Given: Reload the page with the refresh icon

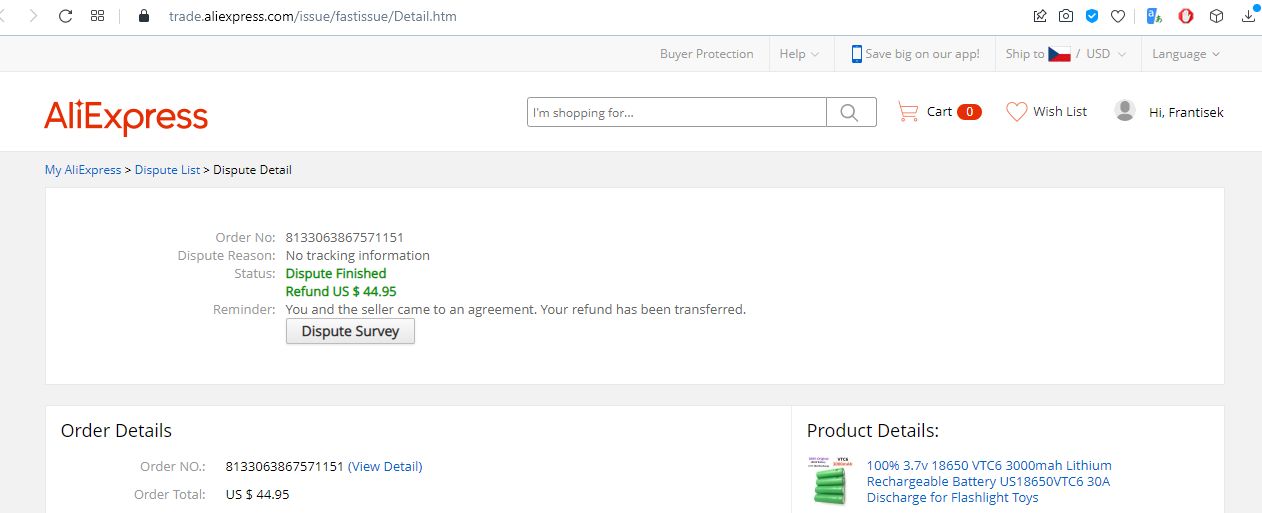Looking at the screenshot, I should (66, 16).
